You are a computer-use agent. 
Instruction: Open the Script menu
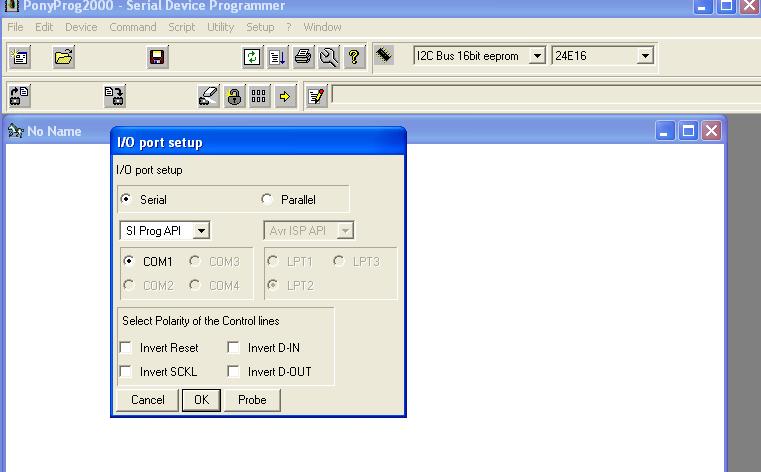coord(182,27)
